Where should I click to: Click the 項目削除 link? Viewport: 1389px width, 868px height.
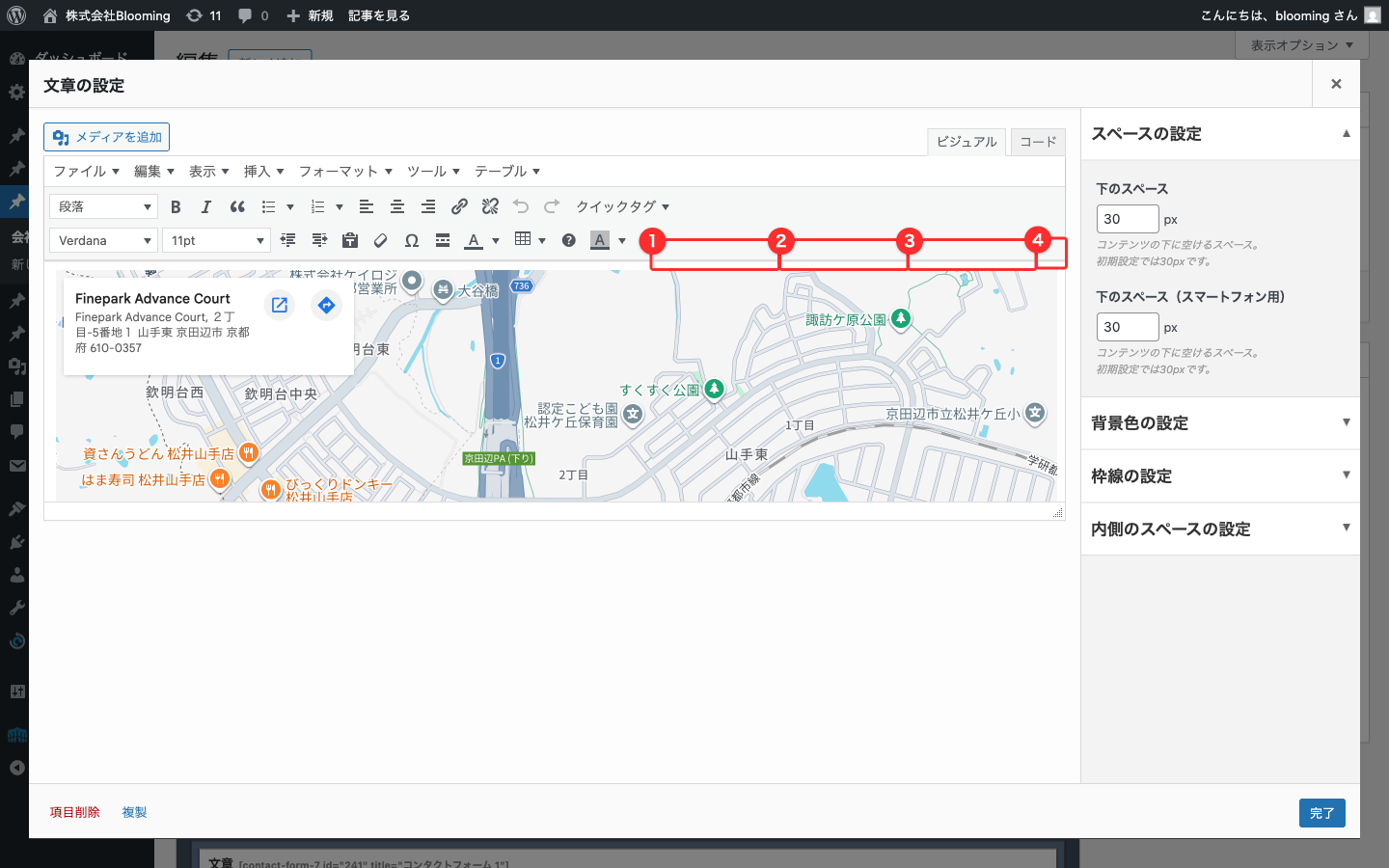tap(75, 812)
